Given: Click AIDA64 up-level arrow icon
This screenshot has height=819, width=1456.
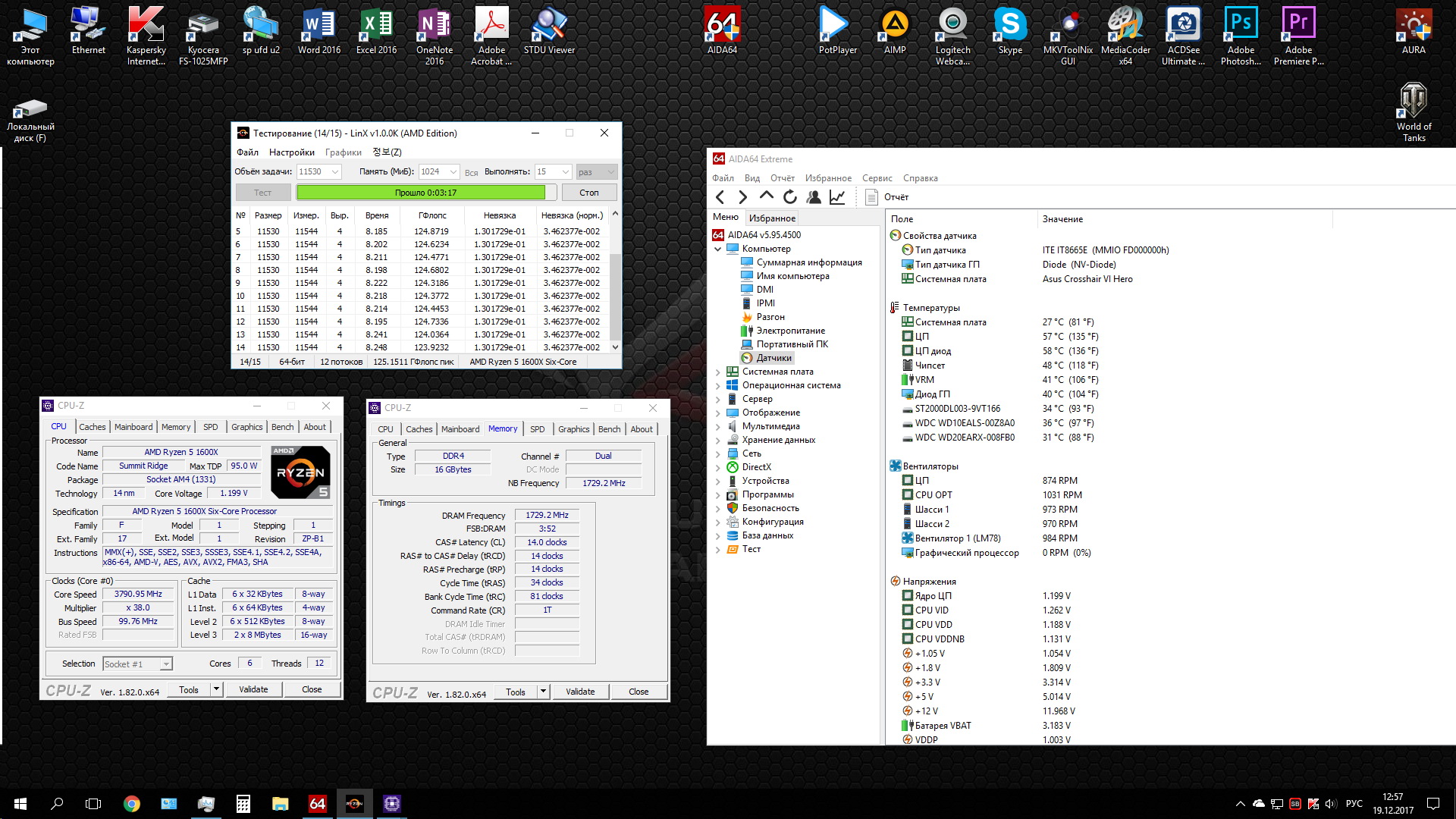Looking at the screenshot, I should [767, 196].
